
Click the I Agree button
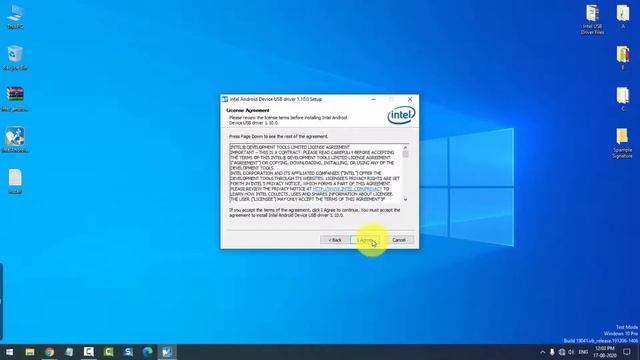click(365, 240)
